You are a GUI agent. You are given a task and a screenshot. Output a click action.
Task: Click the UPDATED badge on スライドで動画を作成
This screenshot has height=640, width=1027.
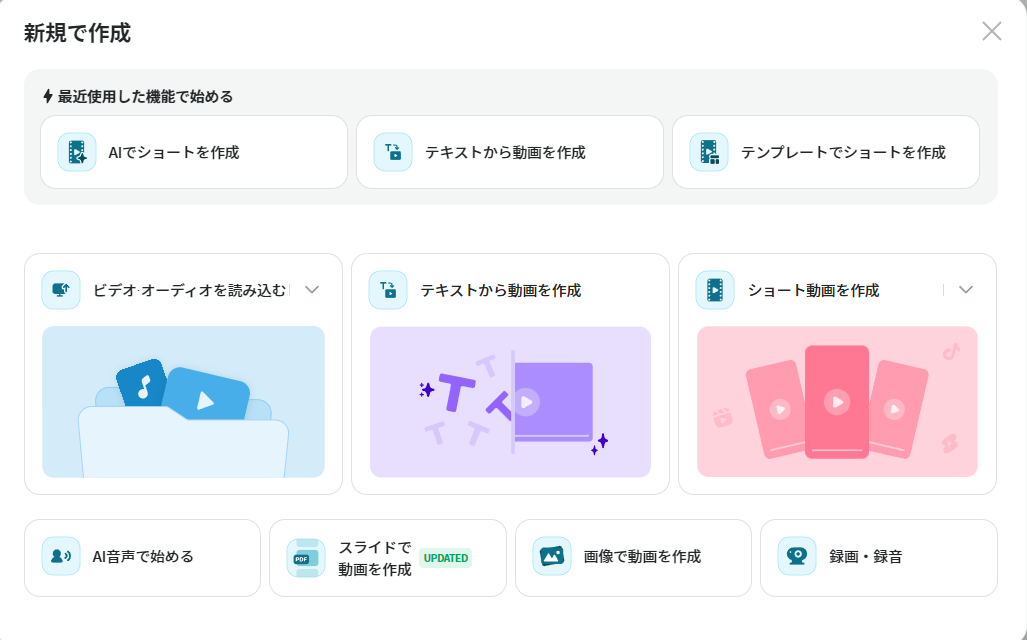coord(447,558)
